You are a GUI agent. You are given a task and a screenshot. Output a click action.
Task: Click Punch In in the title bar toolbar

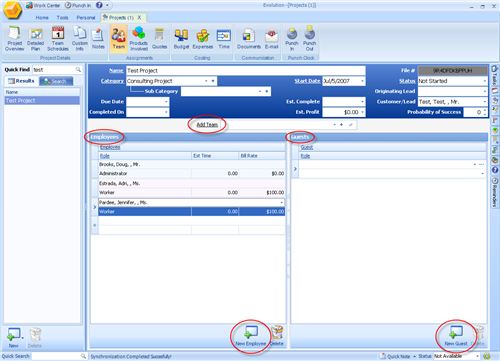pos(78,5)
